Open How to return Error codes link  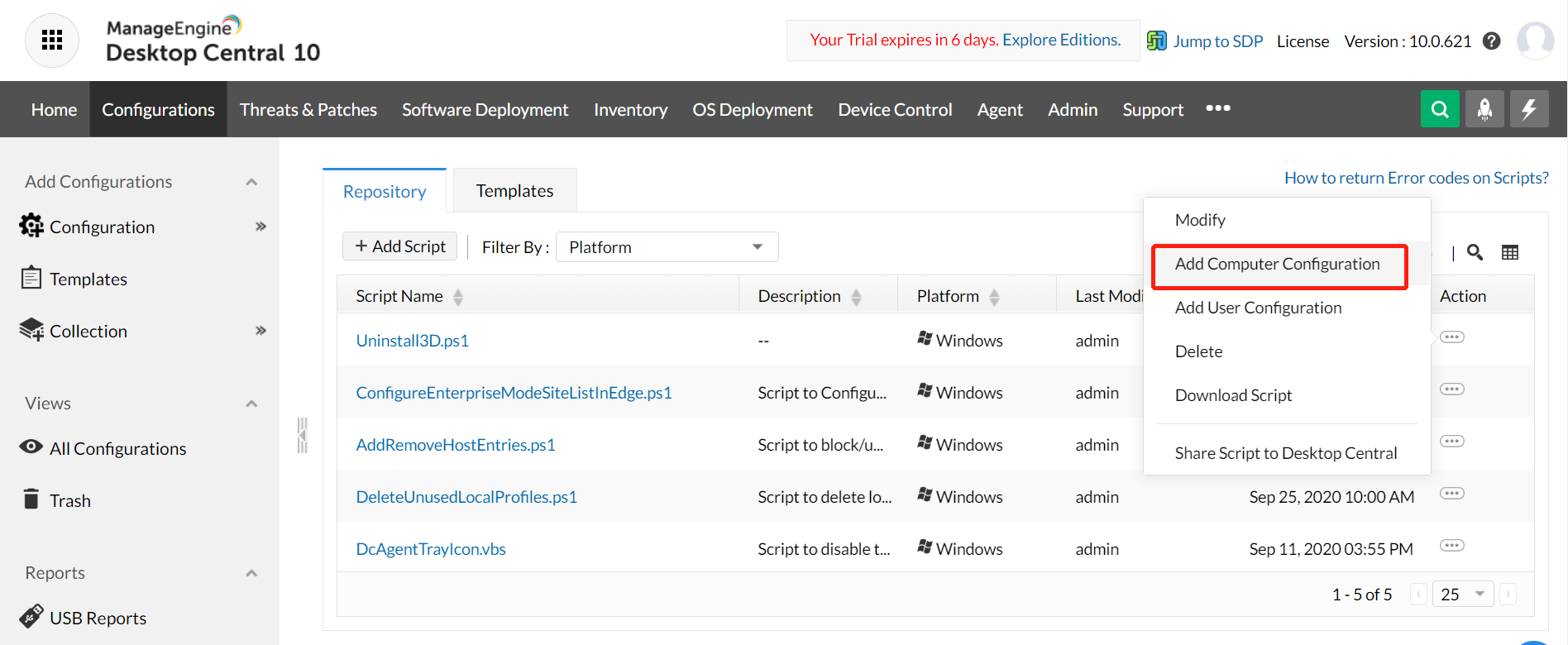click(1417, 178)
